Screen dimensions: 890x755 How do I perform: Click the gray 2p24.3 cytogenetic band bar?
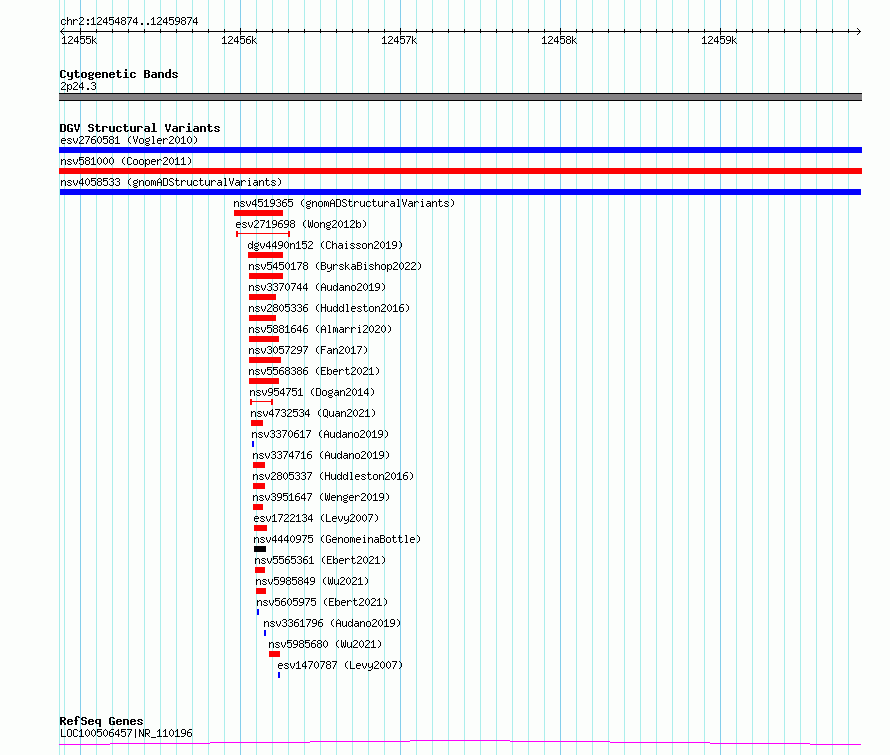point(460,97)
